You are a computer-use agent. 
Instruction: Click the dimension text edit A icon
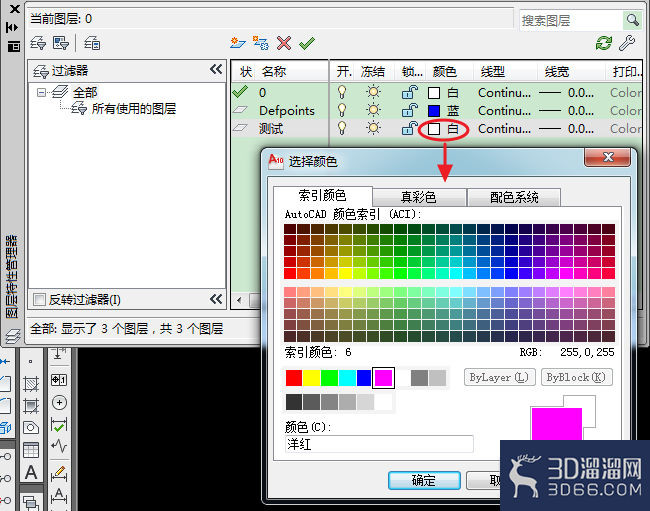pyautogui.click(x=59, y=495)
